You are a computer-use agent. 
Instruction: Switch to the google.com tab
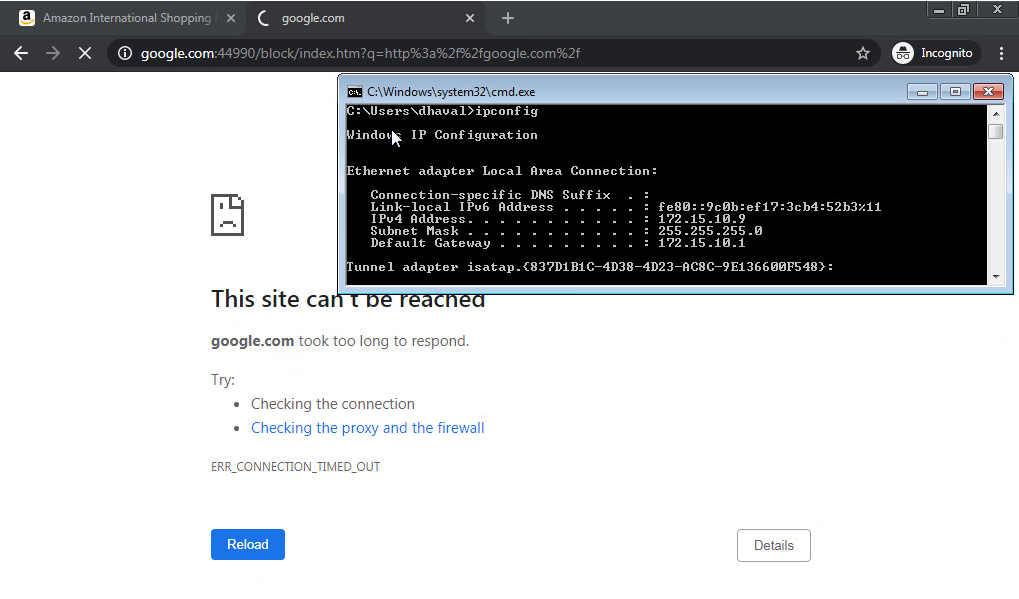pos(364,18)
